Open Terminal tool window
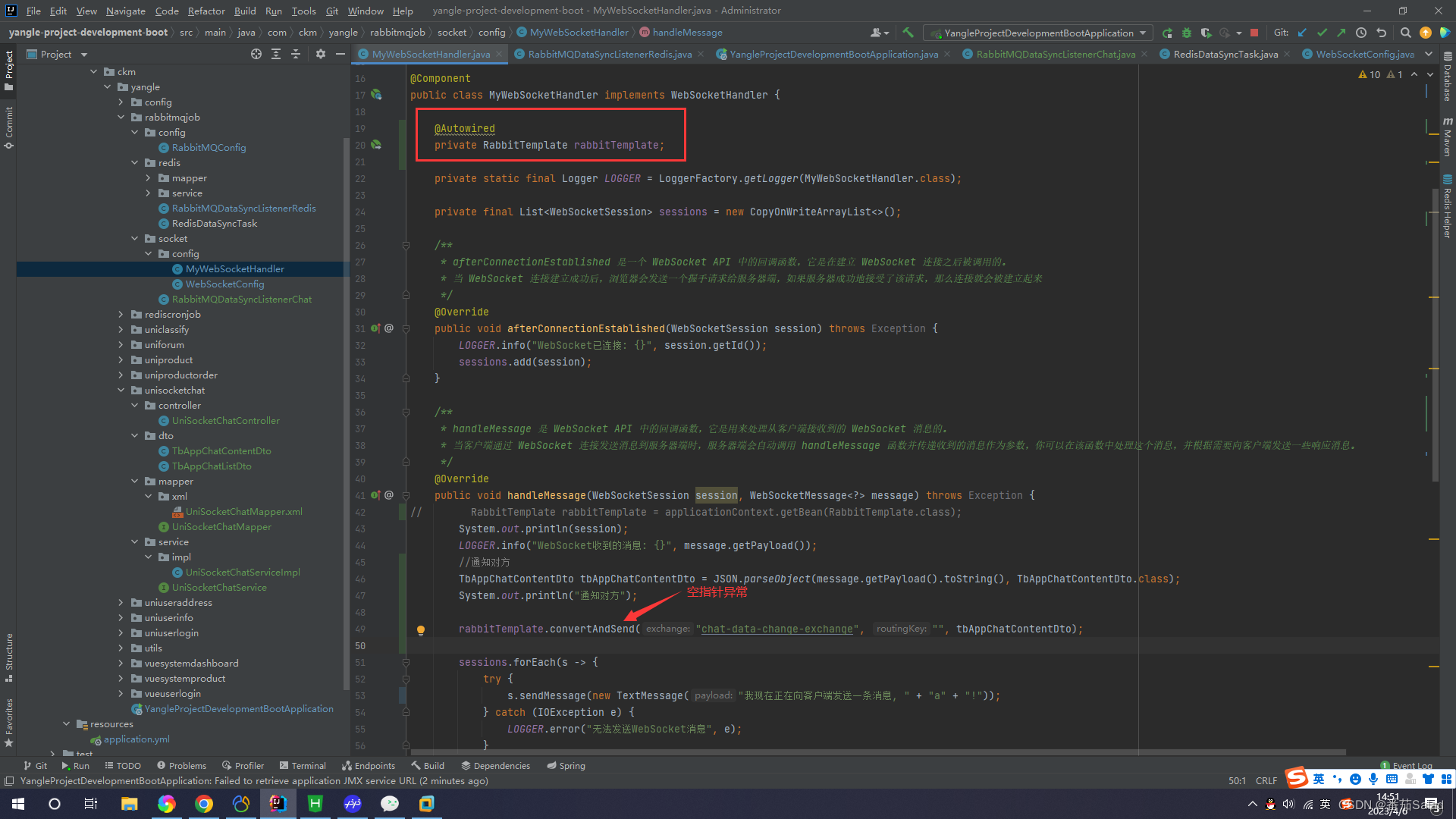Viewport: 1456px width, 819px height. click(x=303, y=766)
